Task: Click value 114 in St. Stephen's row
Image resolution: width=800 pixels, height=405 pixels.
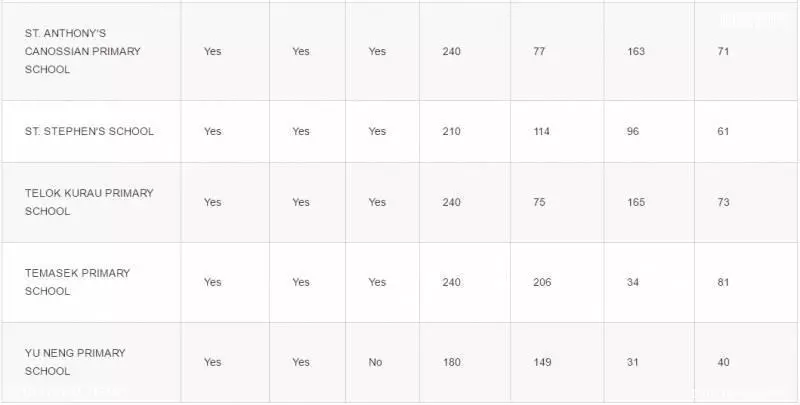Action: [x=541, y=131]
